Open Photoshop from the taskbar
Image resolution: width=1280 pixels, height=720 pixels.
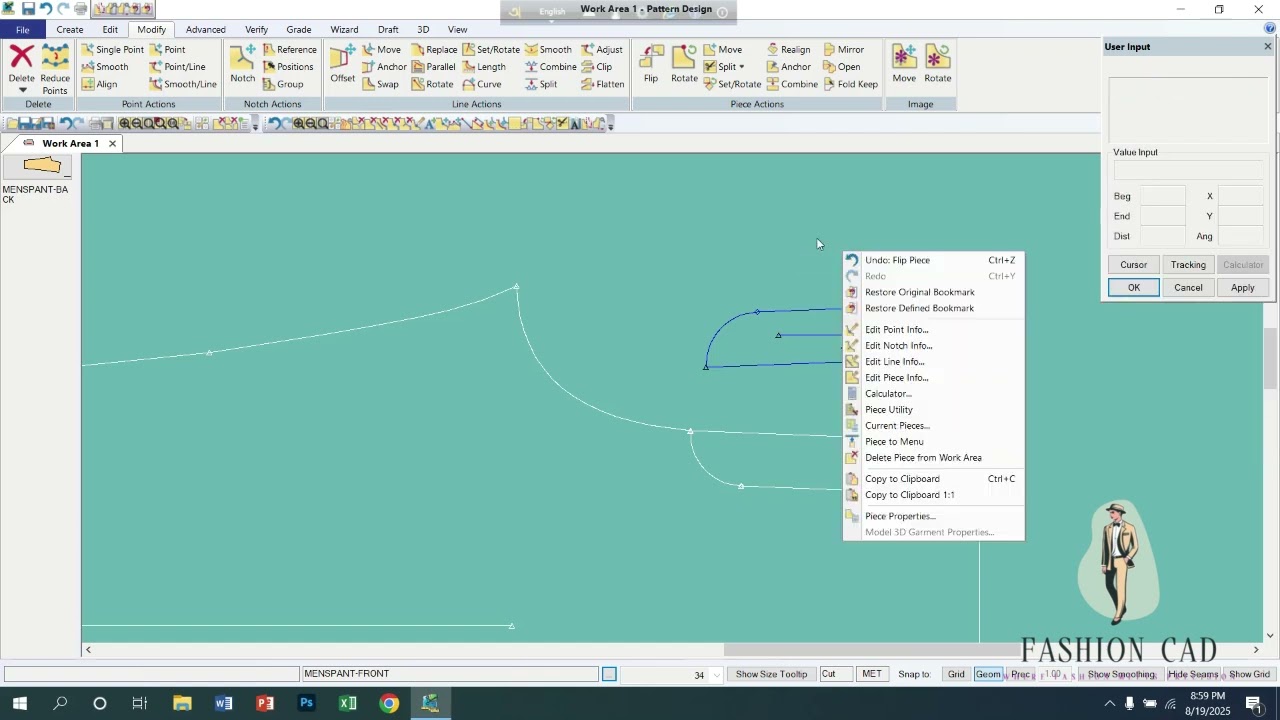pyautogui.click(x=306, y=704)
